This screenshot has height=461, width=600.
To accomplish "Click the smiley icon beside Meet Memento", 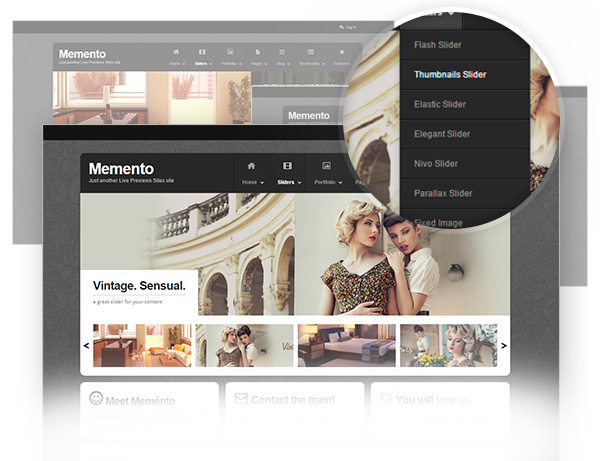I will click(96, 398).
